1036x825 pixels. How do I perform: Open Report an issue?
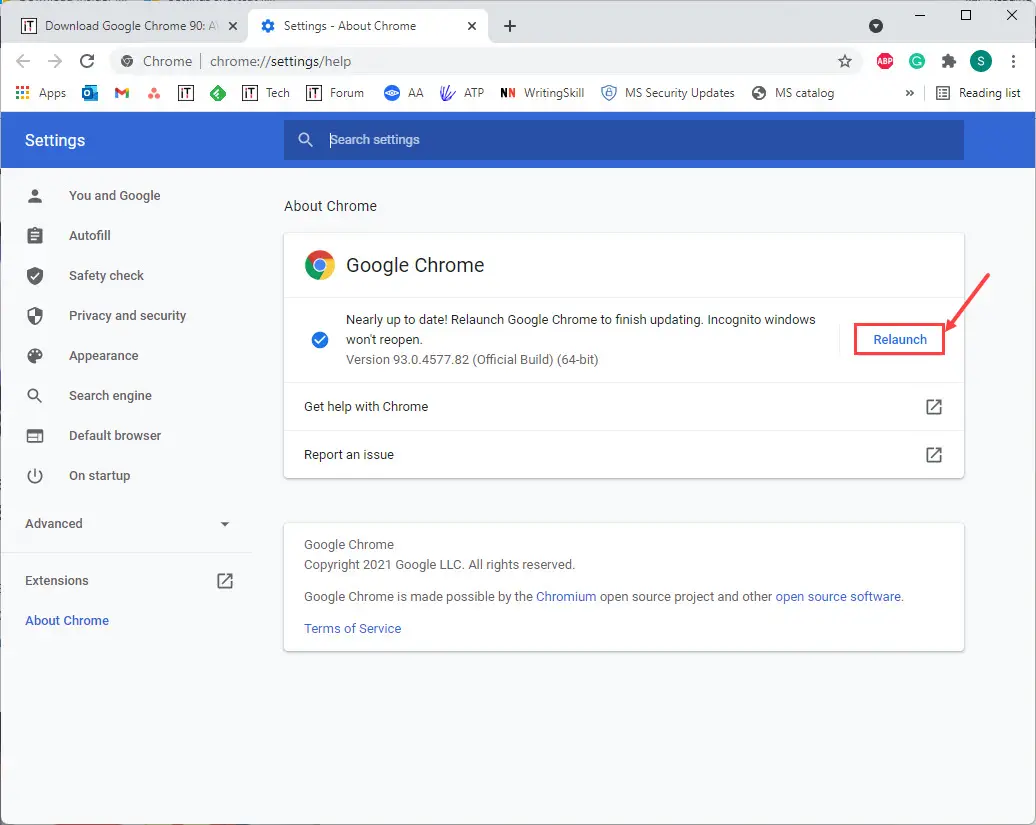click(624, 454)
